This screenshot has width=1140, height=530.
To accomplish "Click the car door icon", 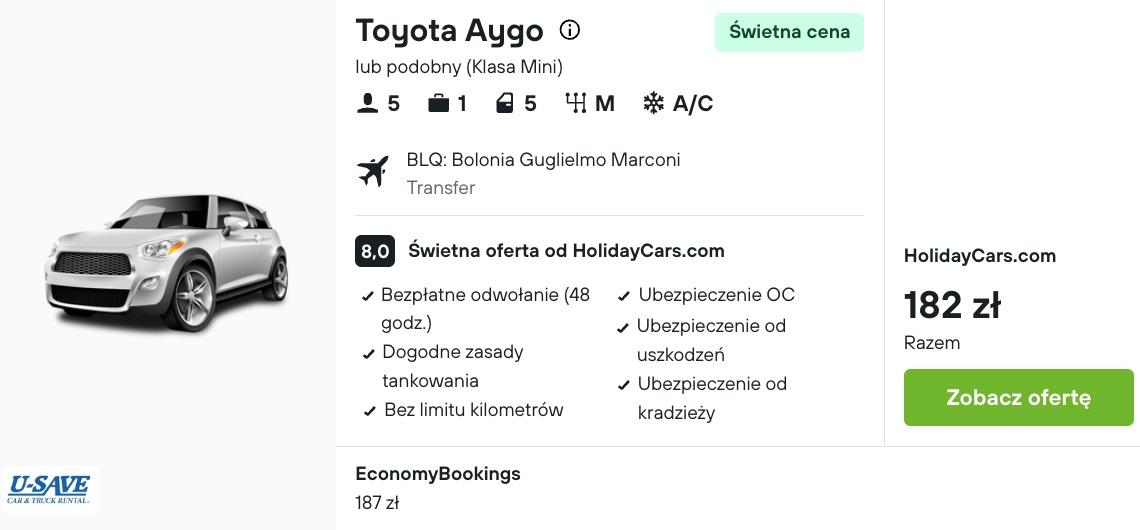I will tap(505, 104).
